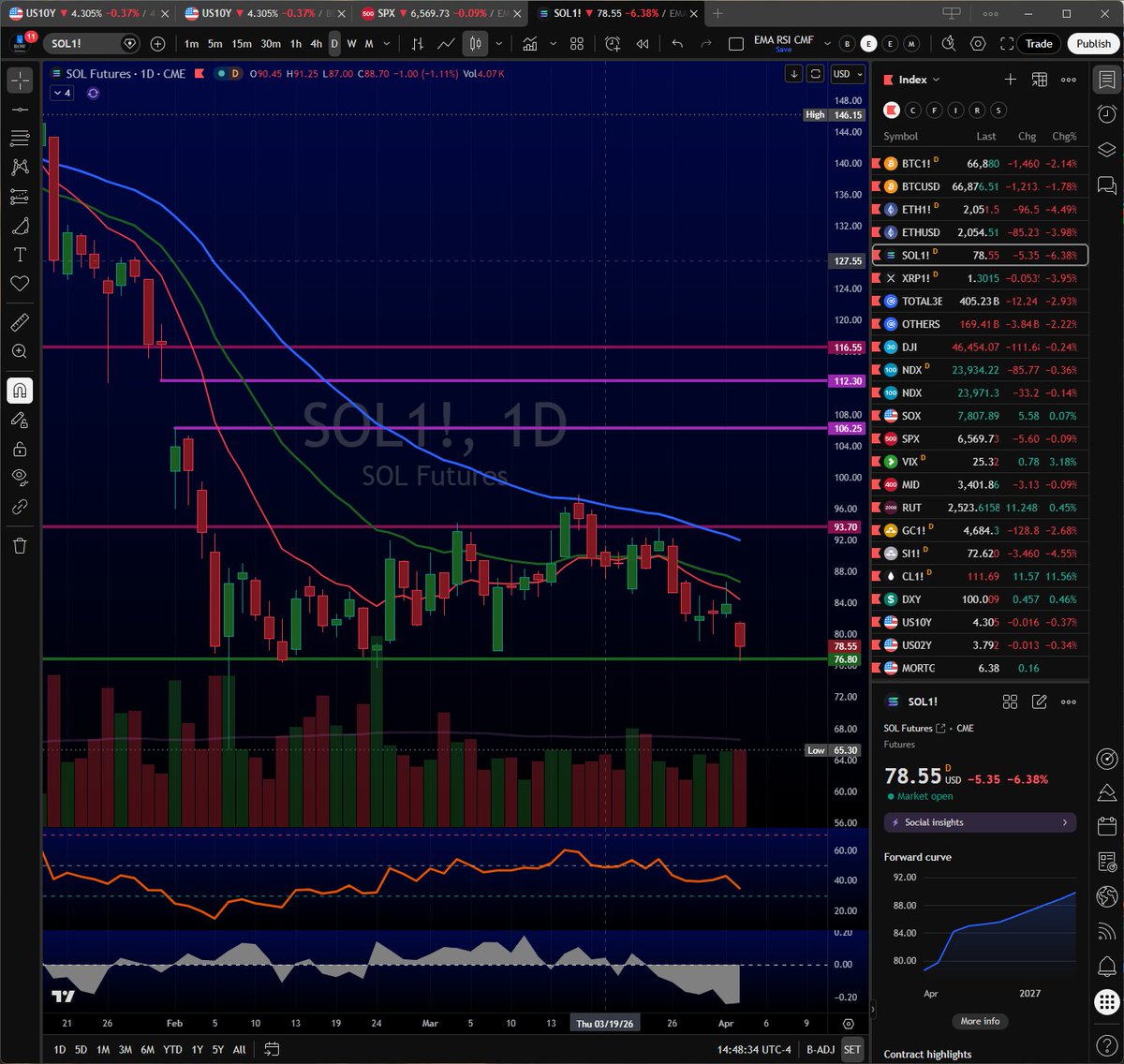Open the chat panel in right sidebar
Image resolution: width=1124 pixels, height=1064 pixels.
(x=1106, y=185)
